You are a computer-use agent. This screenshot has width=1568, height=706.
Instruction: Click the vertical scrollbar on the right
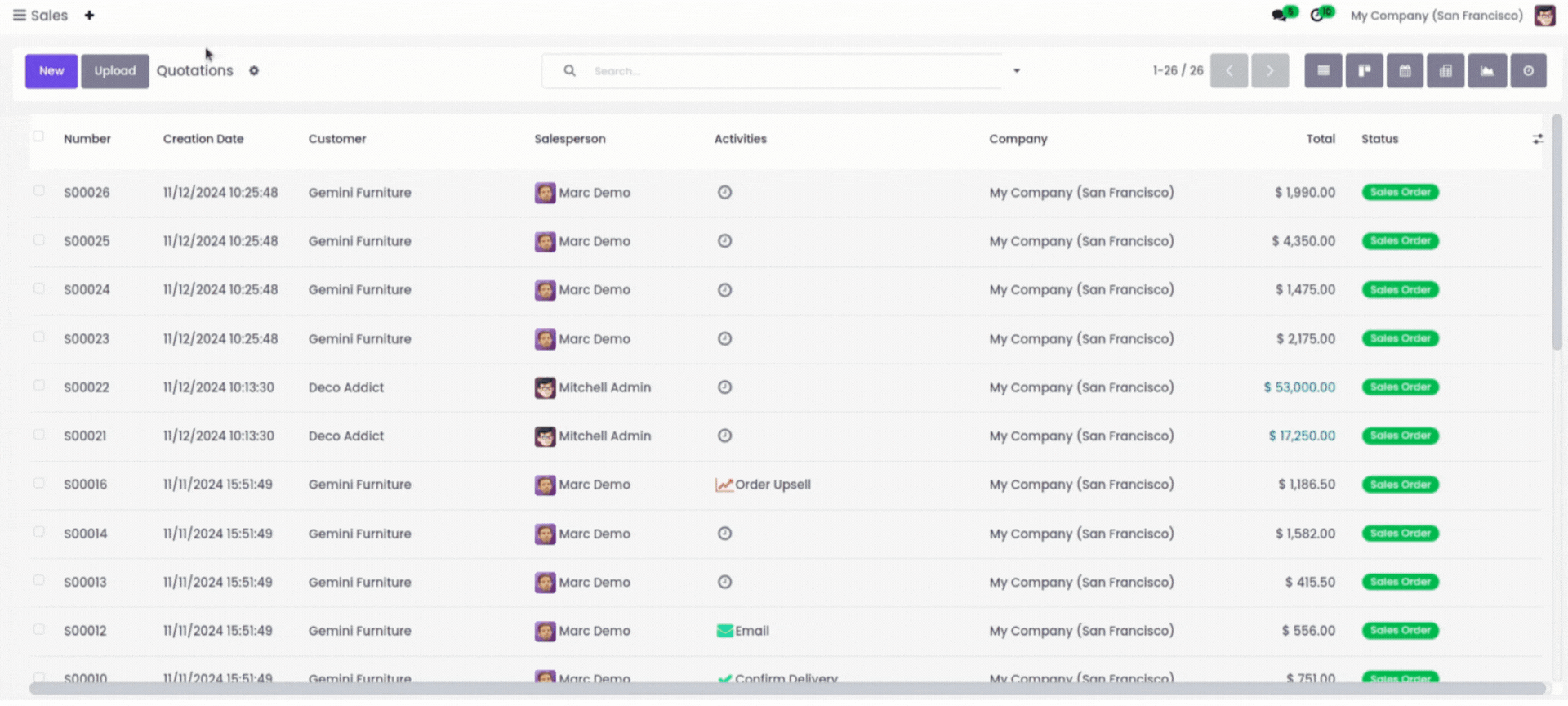pos(1557,233)
